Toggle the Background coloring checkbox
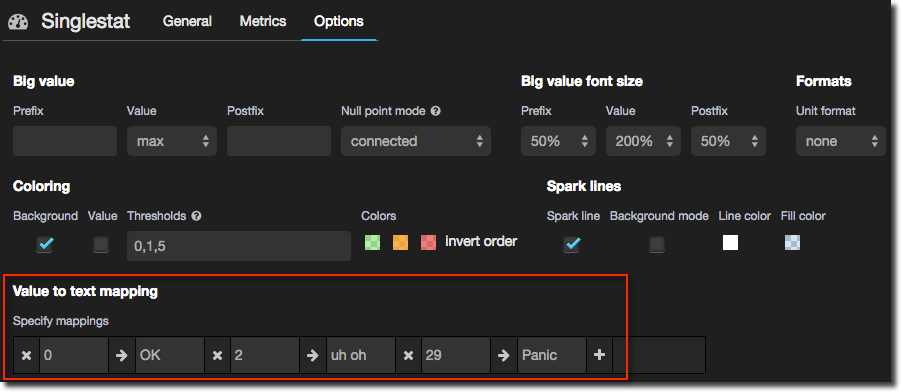Screen dimensions: 901x392 (45, 244)
